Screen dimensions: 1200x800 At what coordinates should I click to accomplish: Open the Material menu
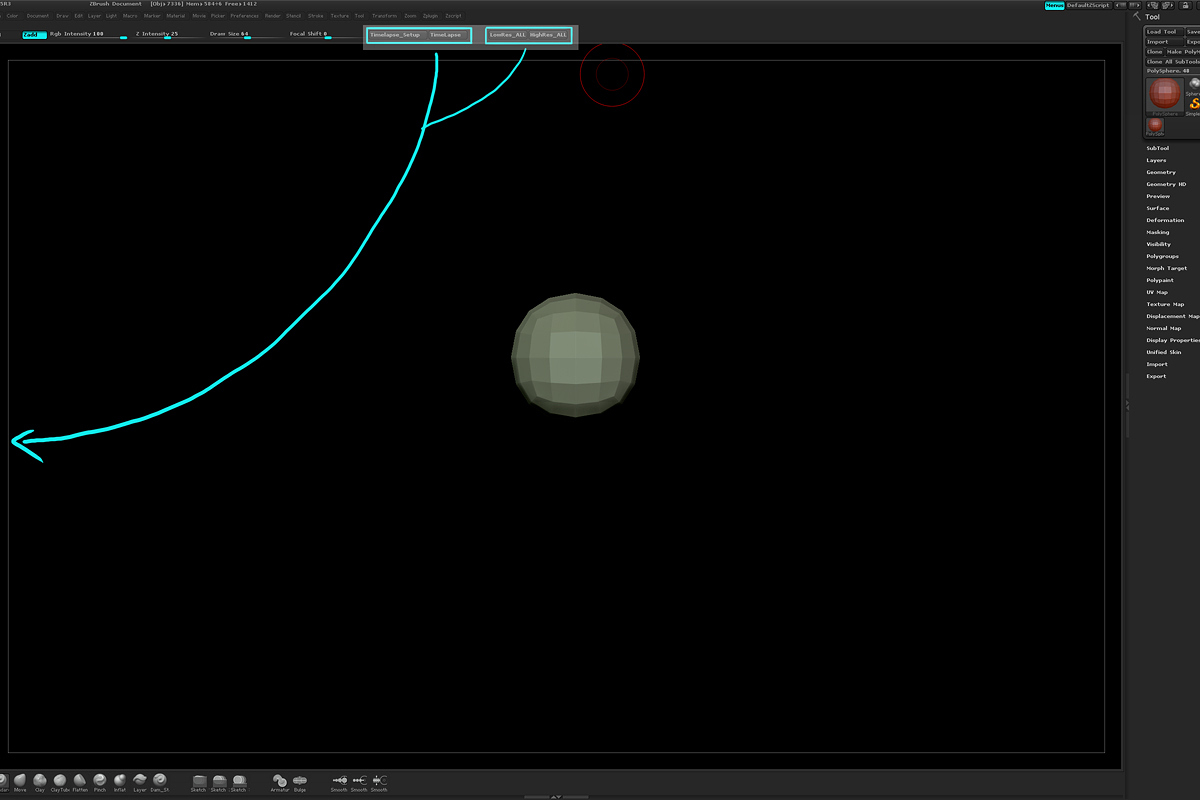(x=176, y=16)
